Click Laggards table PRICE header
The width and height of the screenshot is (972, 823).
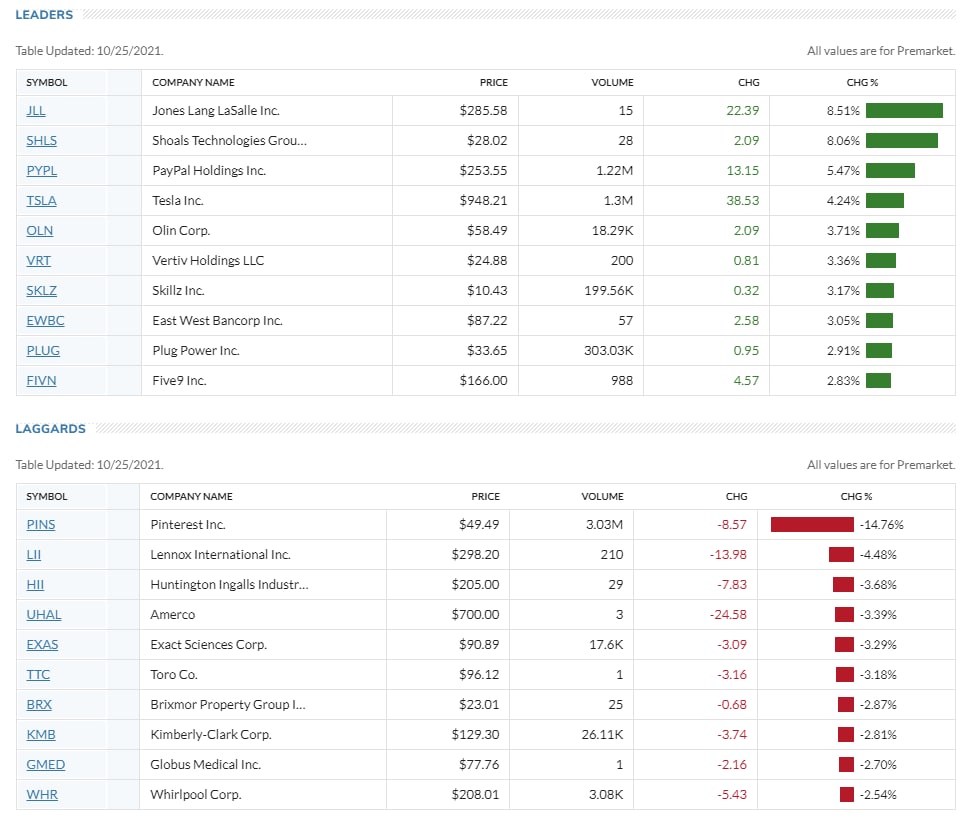(485, 496)
